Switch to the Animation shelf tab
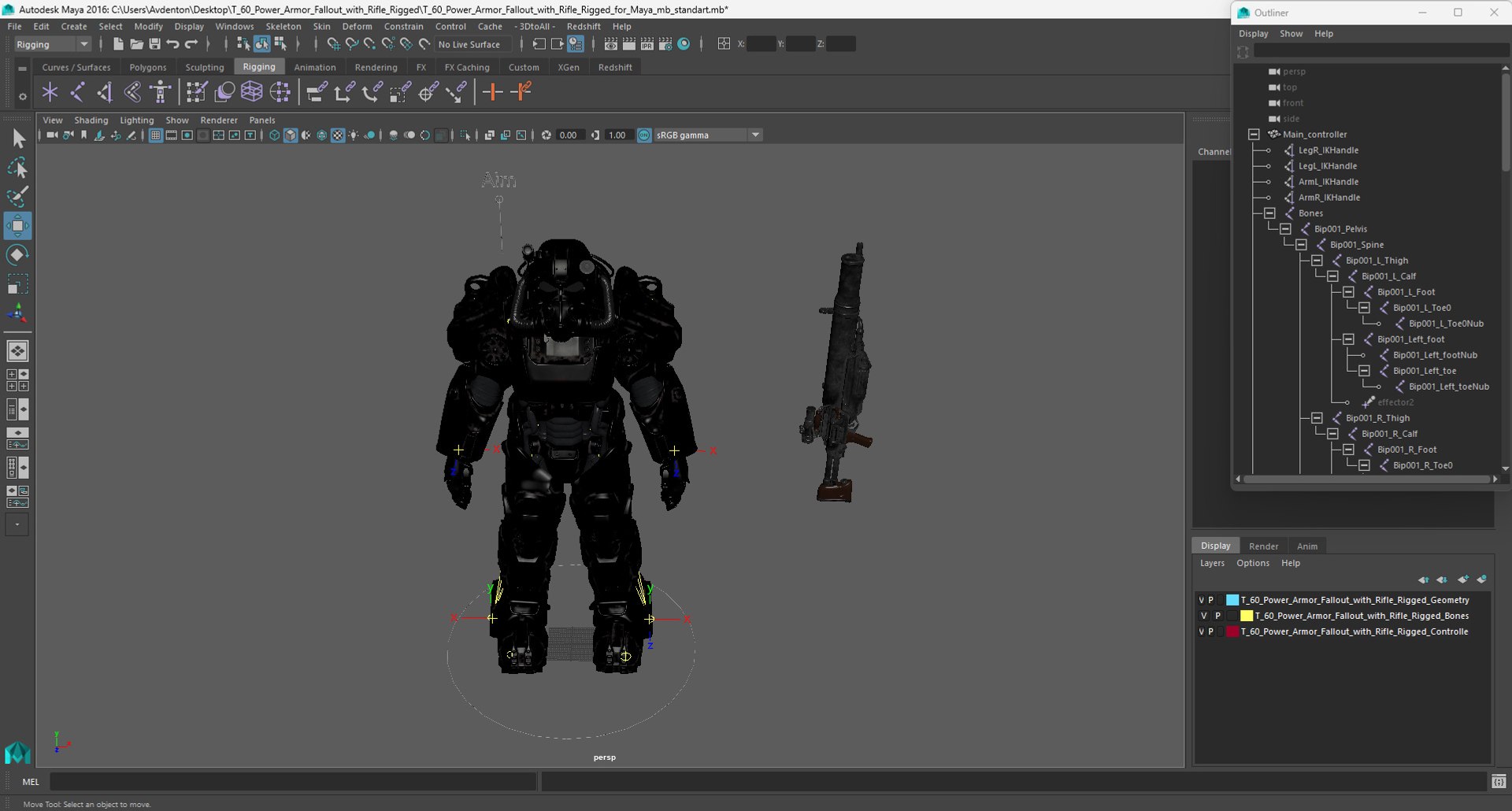1512x811 pixels. pyautogui.click(x=314, y=68)
